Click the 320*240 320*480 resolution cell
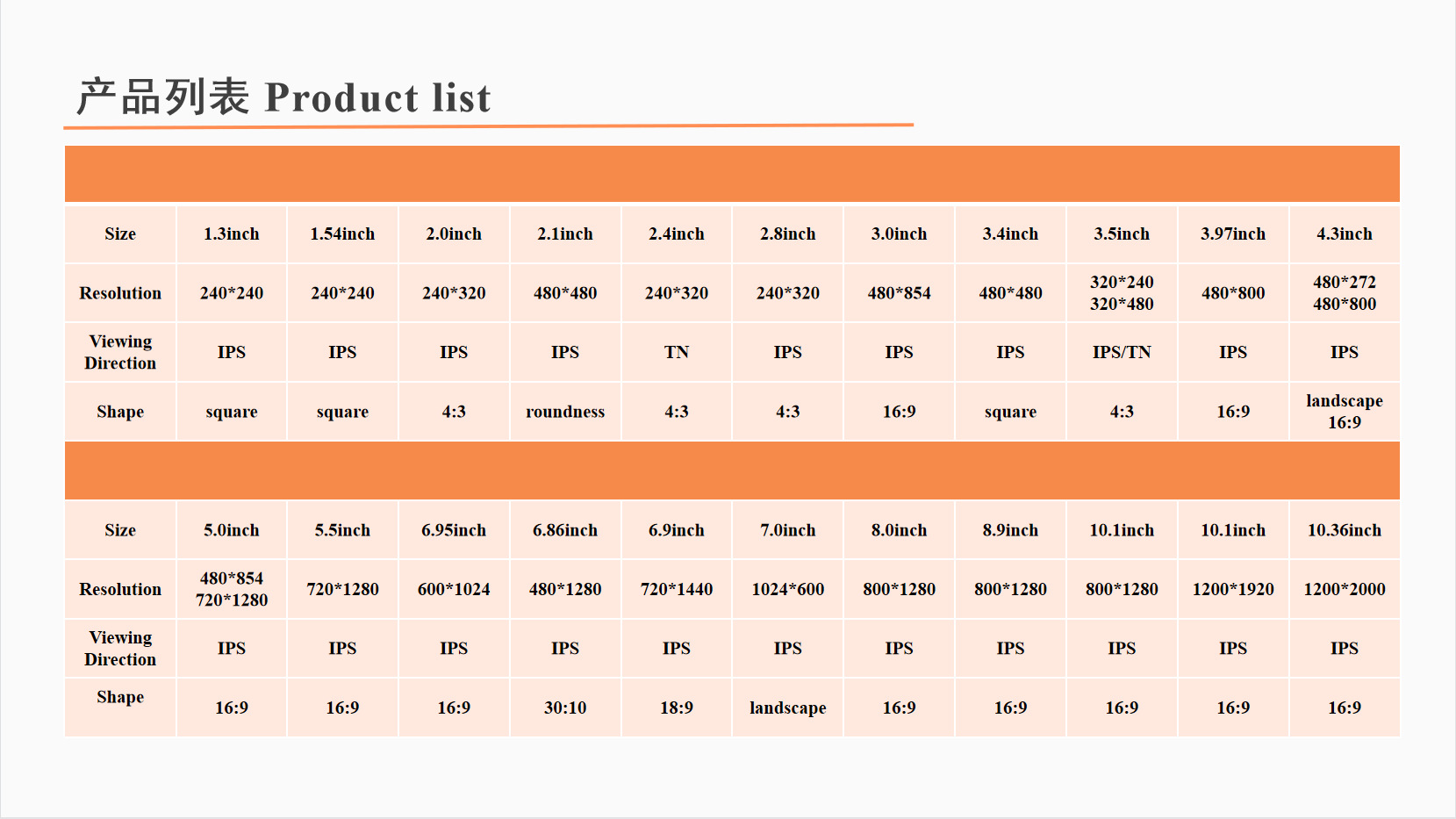The width and height of the screenshot is (1456, 819). [1122, 293]
